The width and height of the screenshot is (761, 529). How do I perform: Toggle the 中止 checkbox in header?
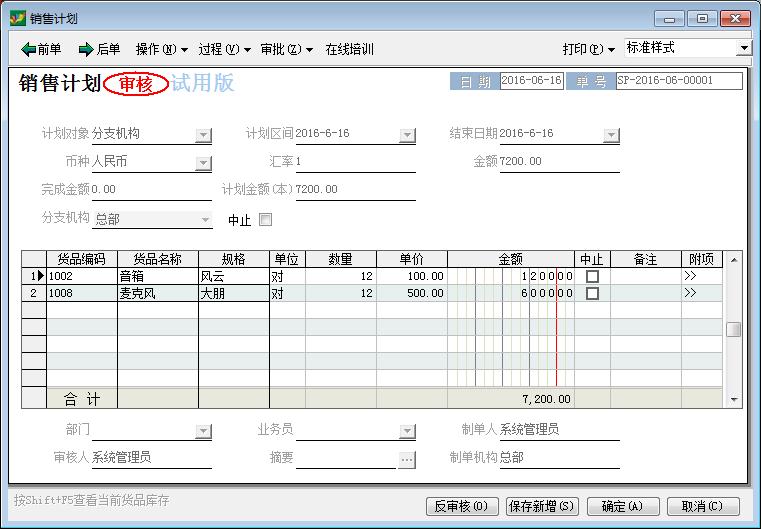coord(265,219)
